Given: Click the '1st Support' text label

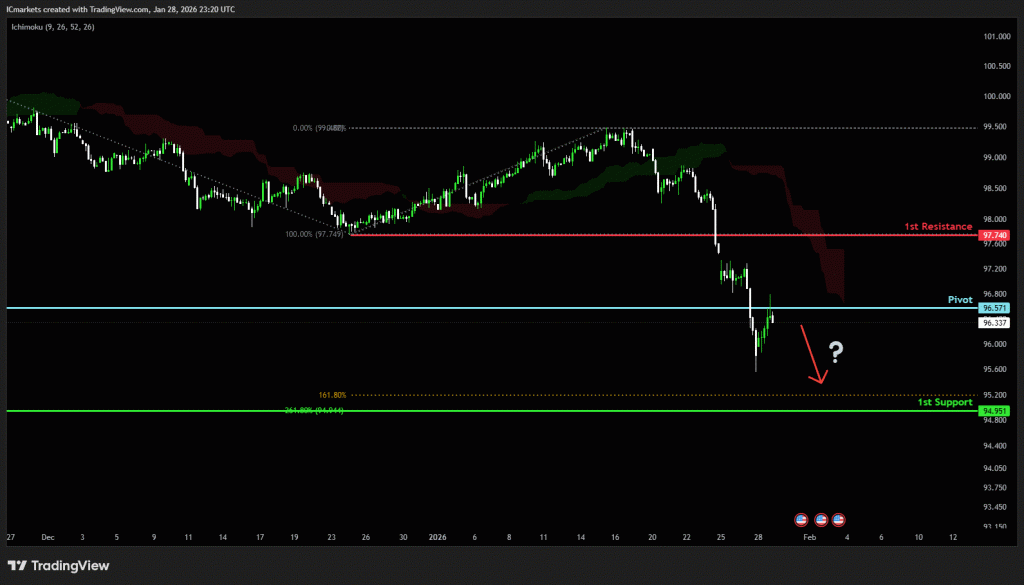Looking at the screenshot, I should (x=945, y=402).
